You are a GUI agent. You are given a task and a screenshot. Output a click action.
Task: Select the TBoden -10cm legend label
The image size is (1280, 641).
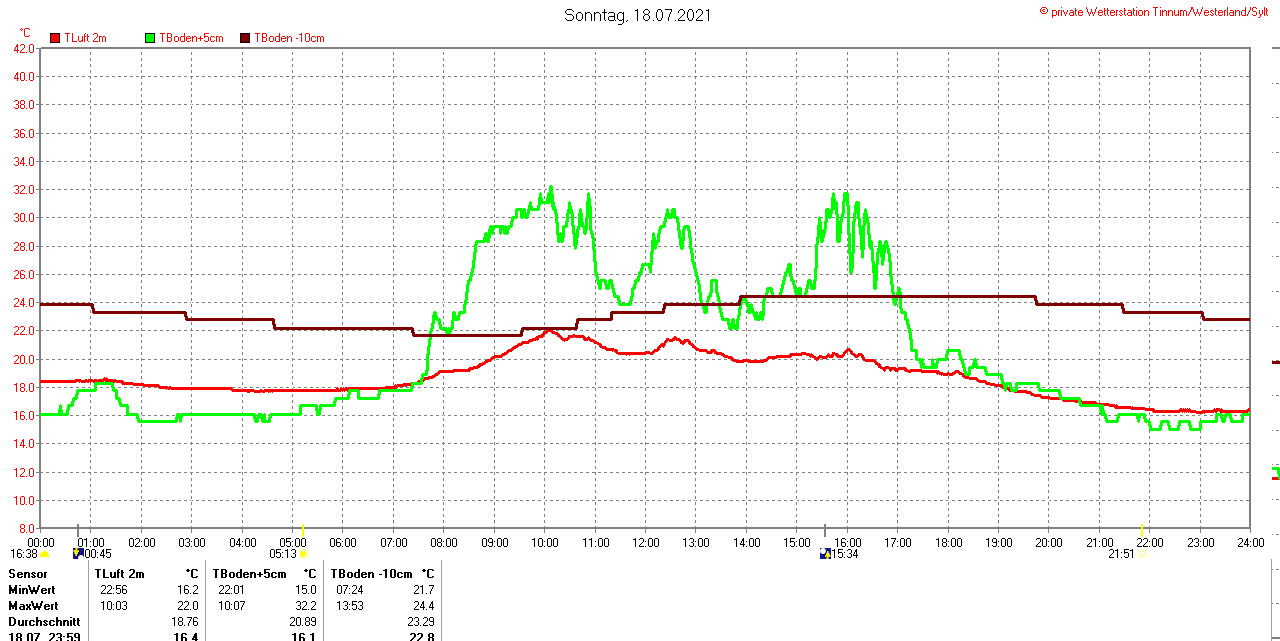(289, 38)
